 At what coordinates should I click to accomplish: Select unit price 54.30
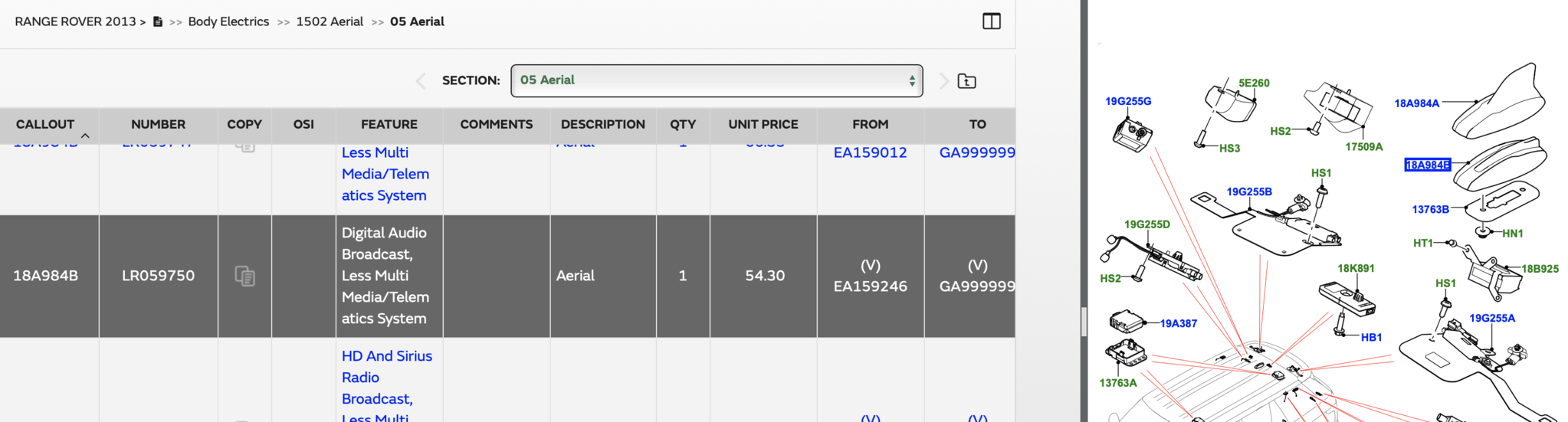coord(765,276)
